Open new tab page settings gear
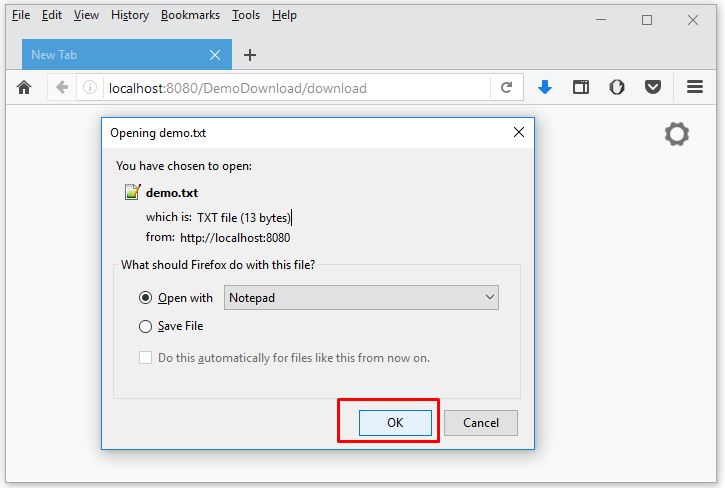The width and height of the screenshot is (725, 488). [x=677, y=134]
